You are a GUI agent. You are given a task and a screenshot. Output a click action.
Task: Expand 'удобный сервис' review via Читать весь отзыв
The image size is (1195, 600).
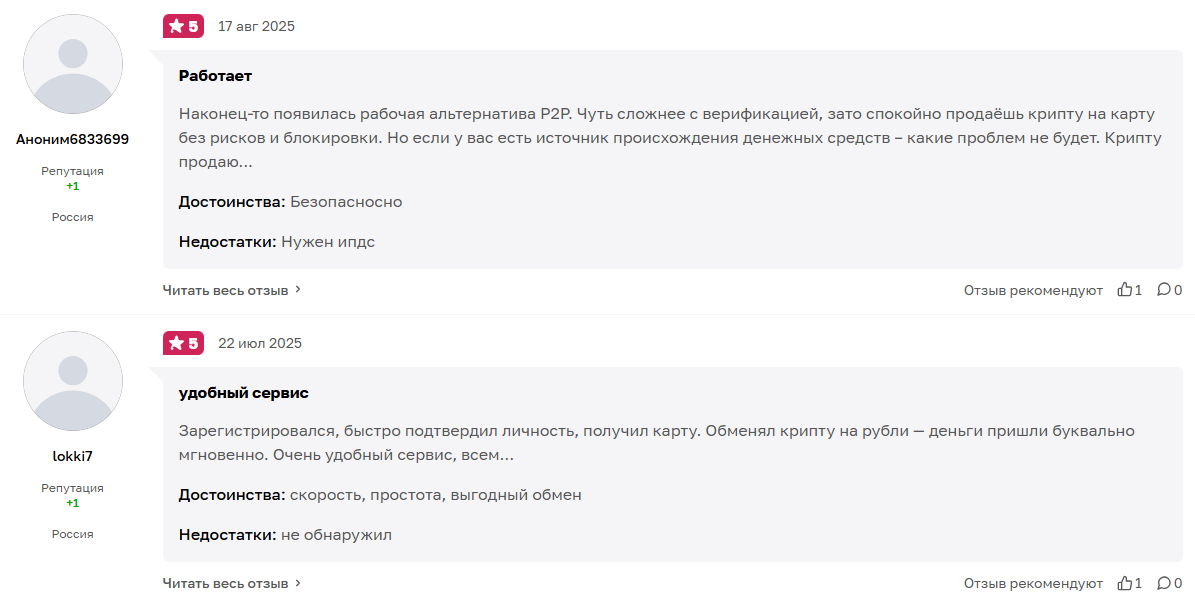point(232,583)
